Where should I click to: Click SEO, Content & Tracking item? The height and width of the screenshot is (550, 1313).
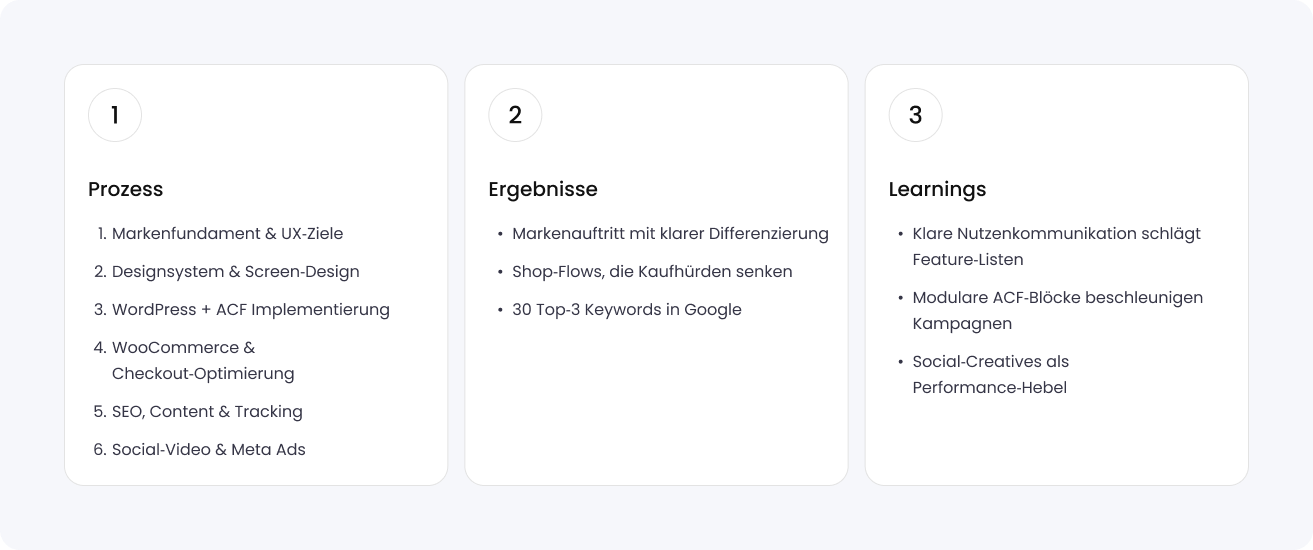tap(207, 411)
